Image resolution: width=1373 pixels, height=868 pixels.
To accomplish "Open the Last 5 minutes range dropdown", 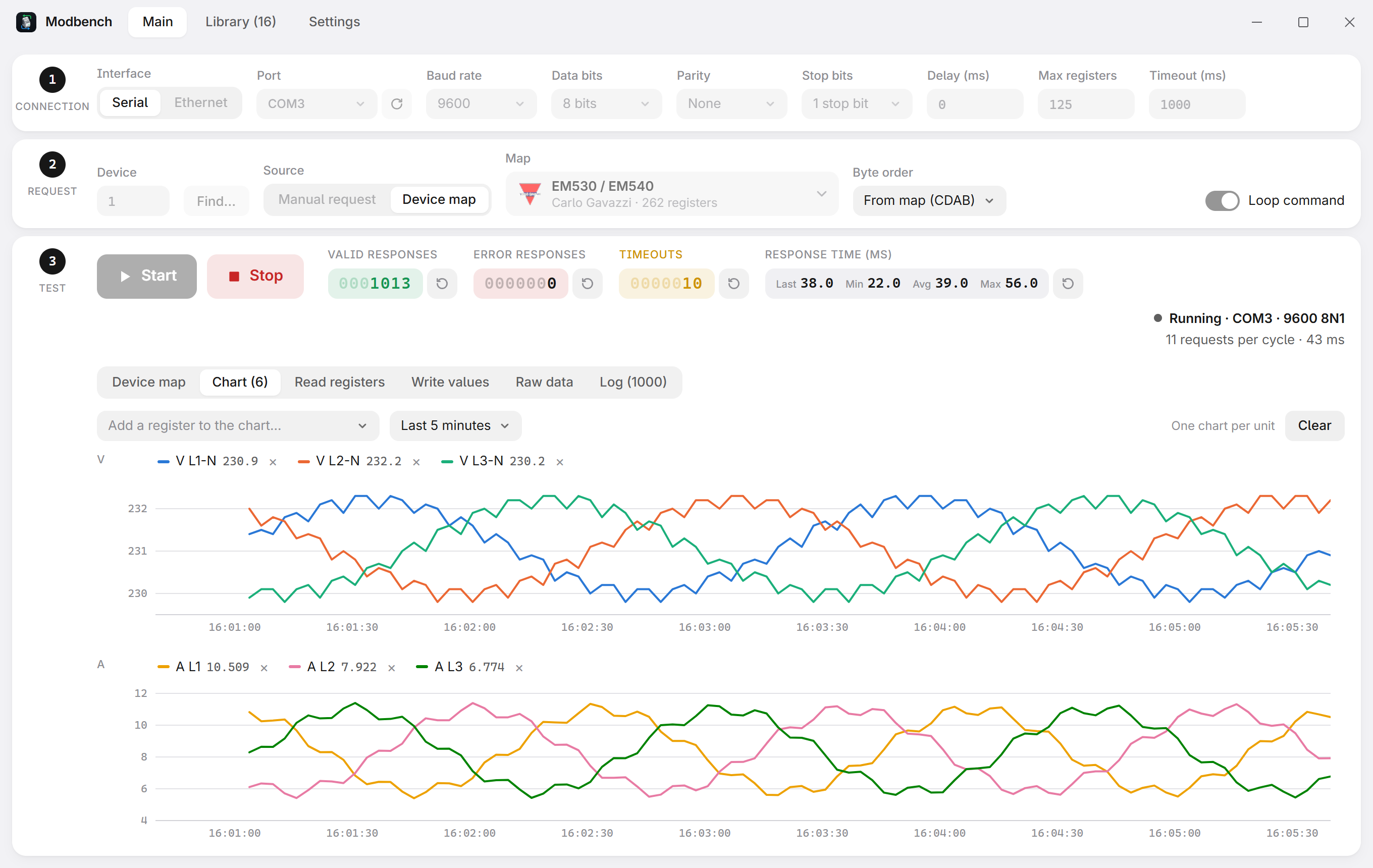I will (455, 426).
